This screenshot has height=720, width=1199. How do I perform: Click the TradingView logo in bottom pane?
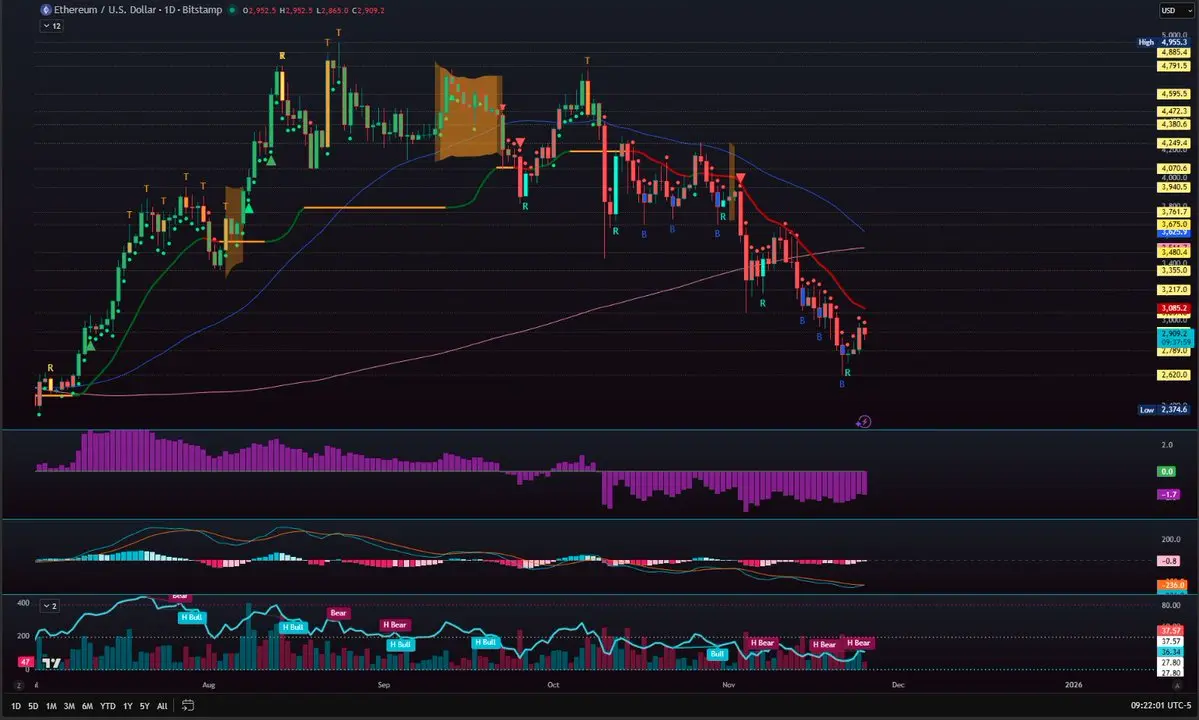pyautogui.click(x=51, y=663)
